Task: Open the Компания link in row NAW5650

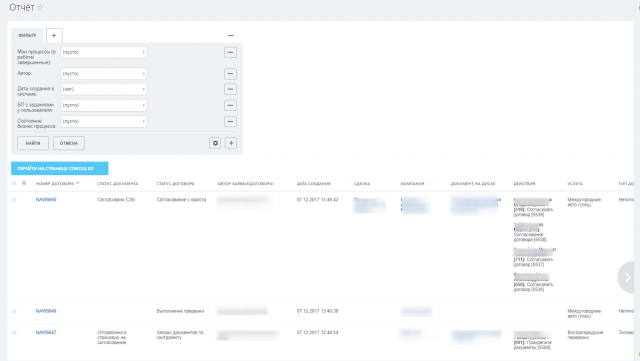Action: 415,205
